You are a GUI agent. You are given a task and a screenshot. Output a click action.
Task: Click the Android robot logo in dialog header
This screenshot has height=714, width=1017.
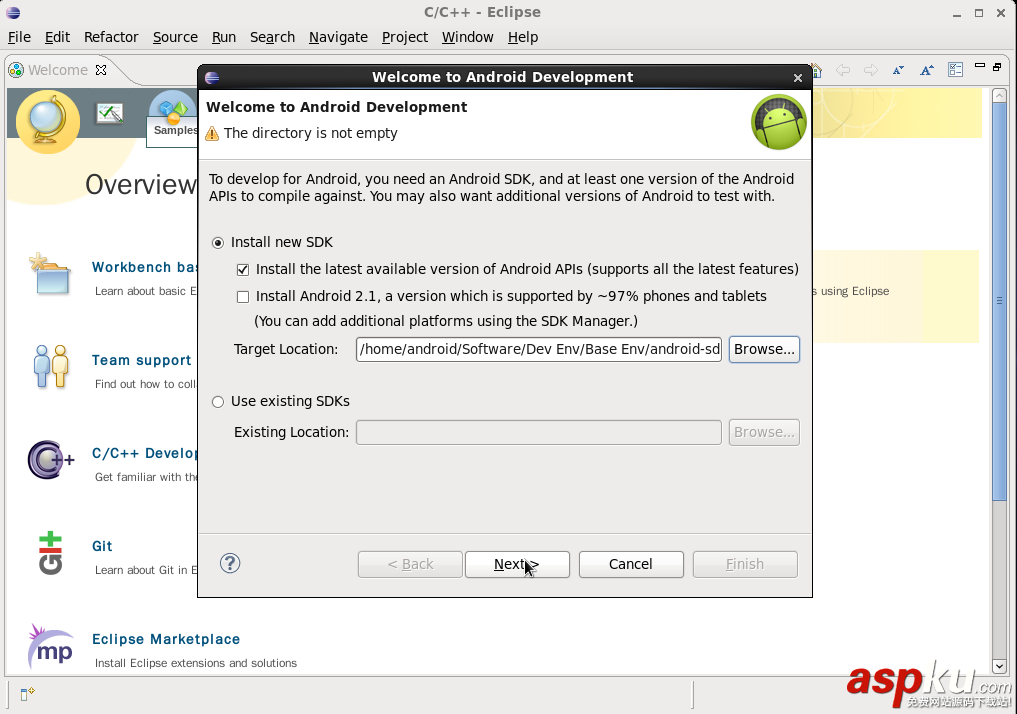coord(778,122)
